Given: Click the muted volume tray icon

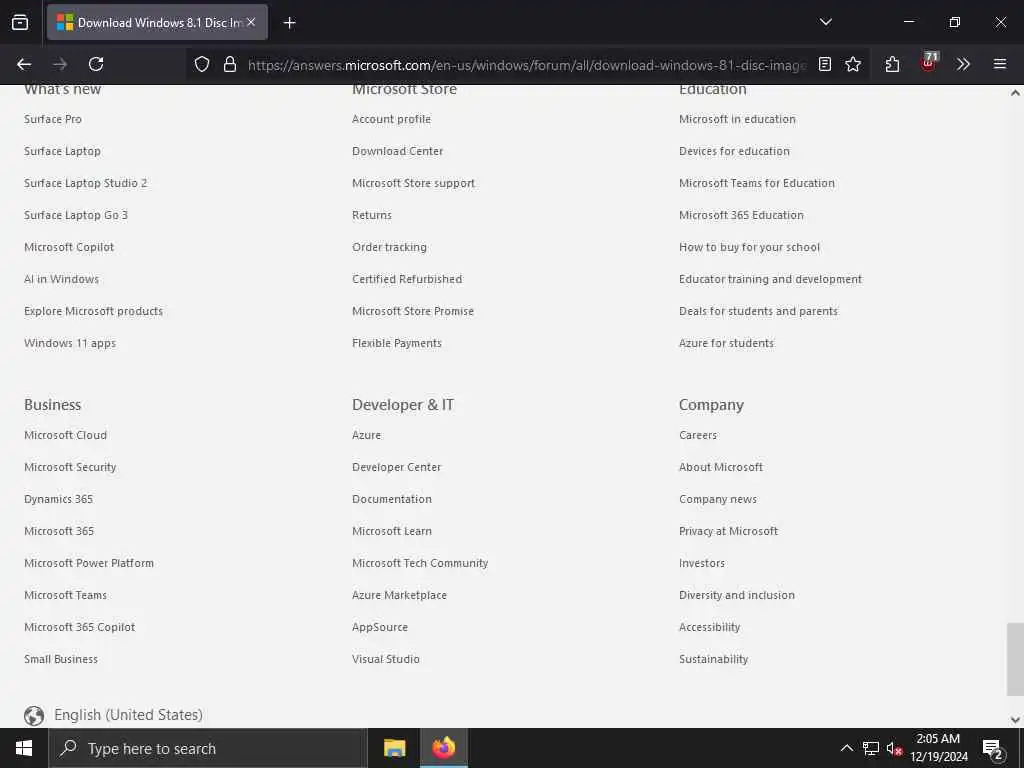Looking at the screenshot, I should coord(894,748).
